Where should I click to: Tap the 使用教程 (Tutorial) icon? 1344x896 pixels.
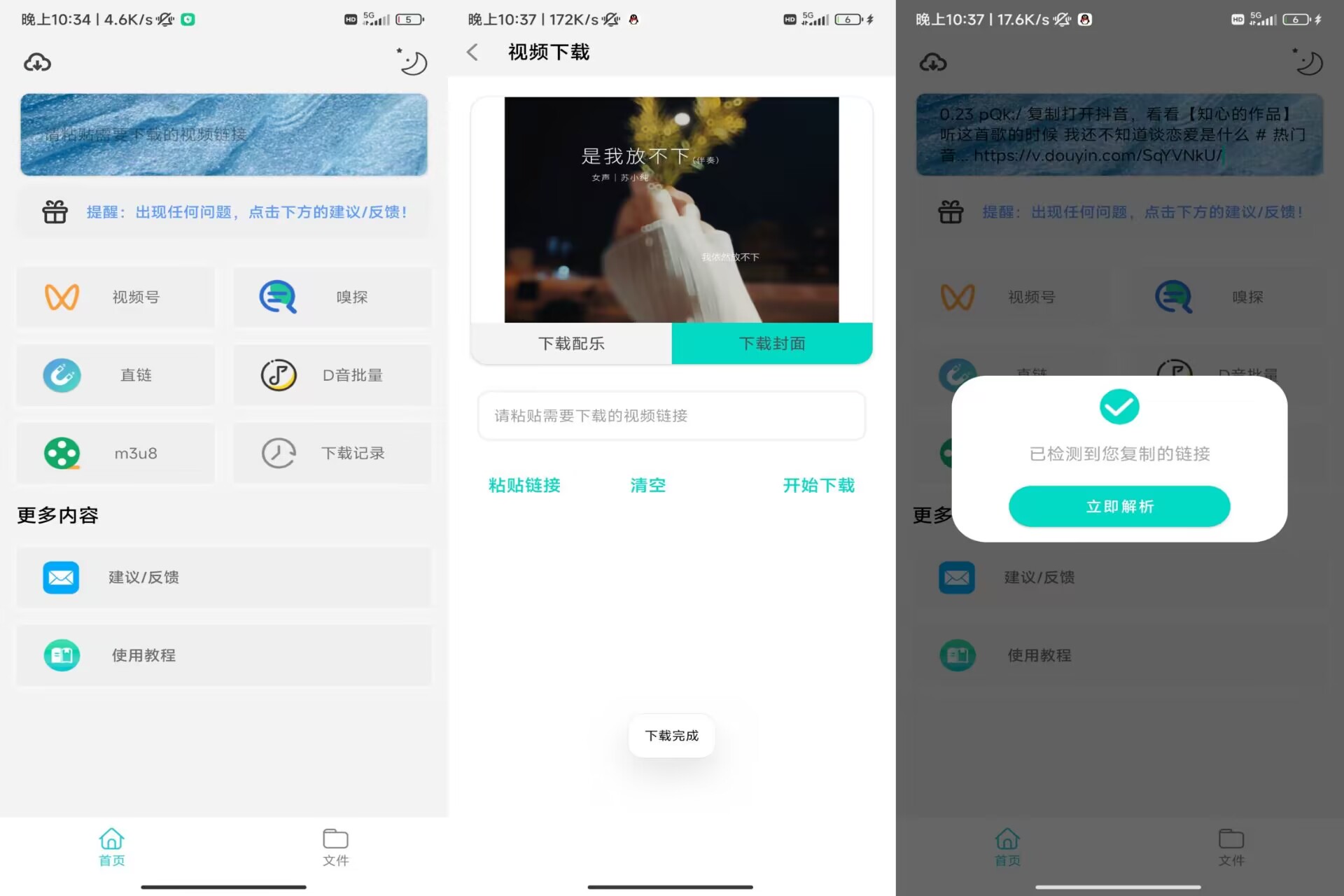pyautogui.click(x=60, y=654)
